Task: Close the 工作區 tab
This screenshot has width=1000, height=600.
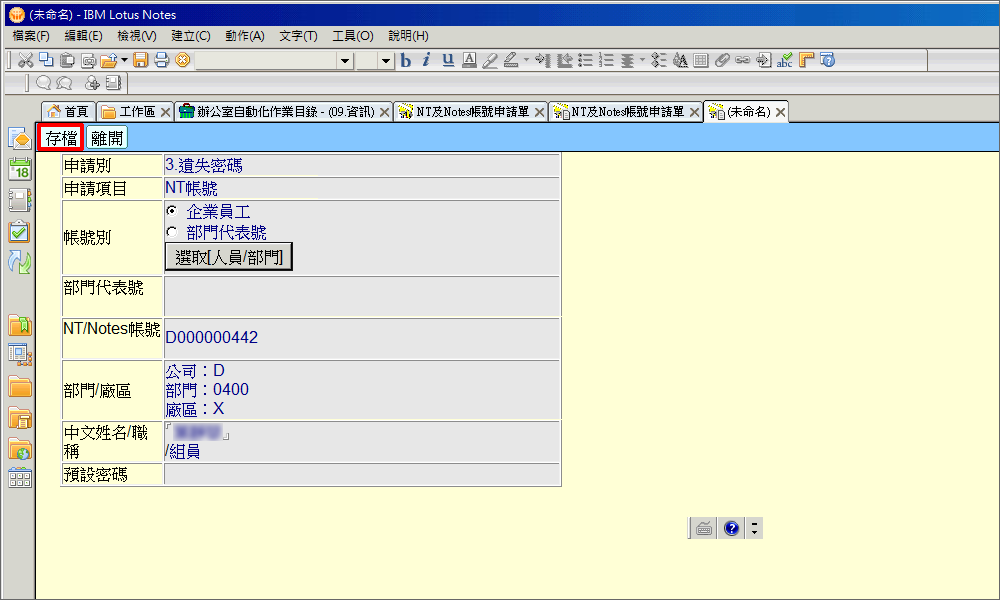Action: point(165,112)
